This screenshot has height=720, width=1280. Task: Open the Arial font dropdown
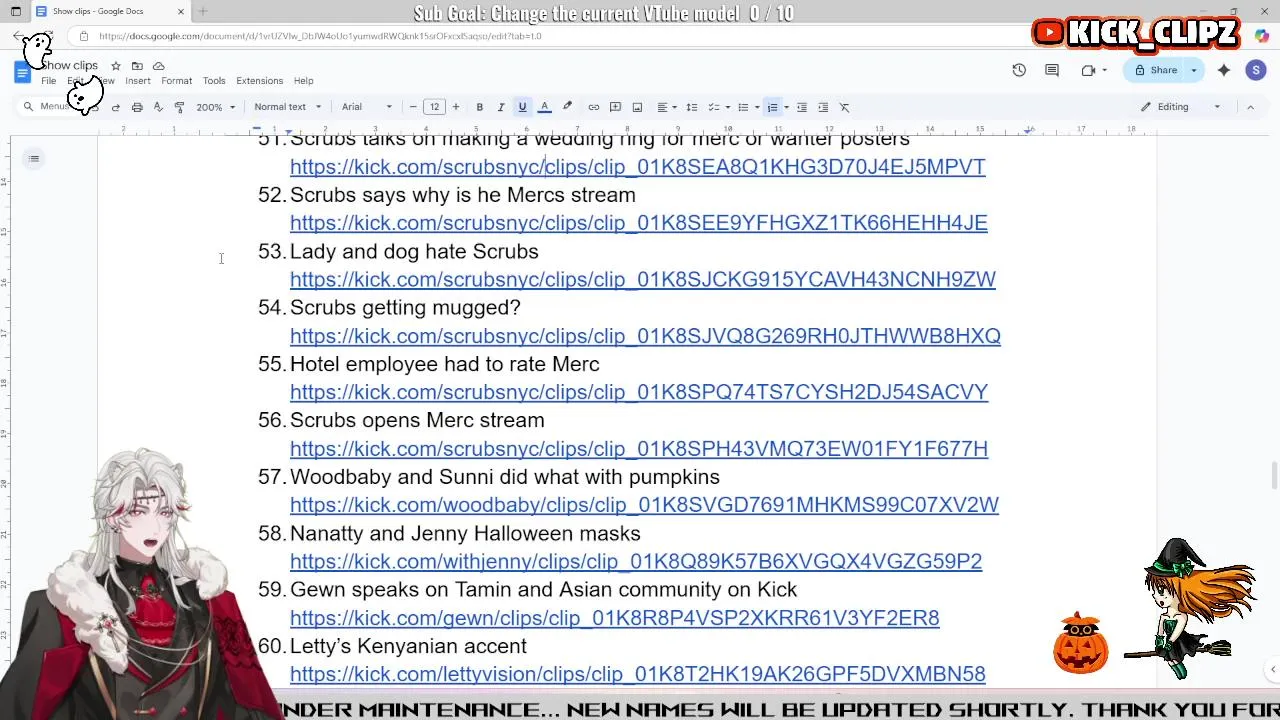click(367, 107)
